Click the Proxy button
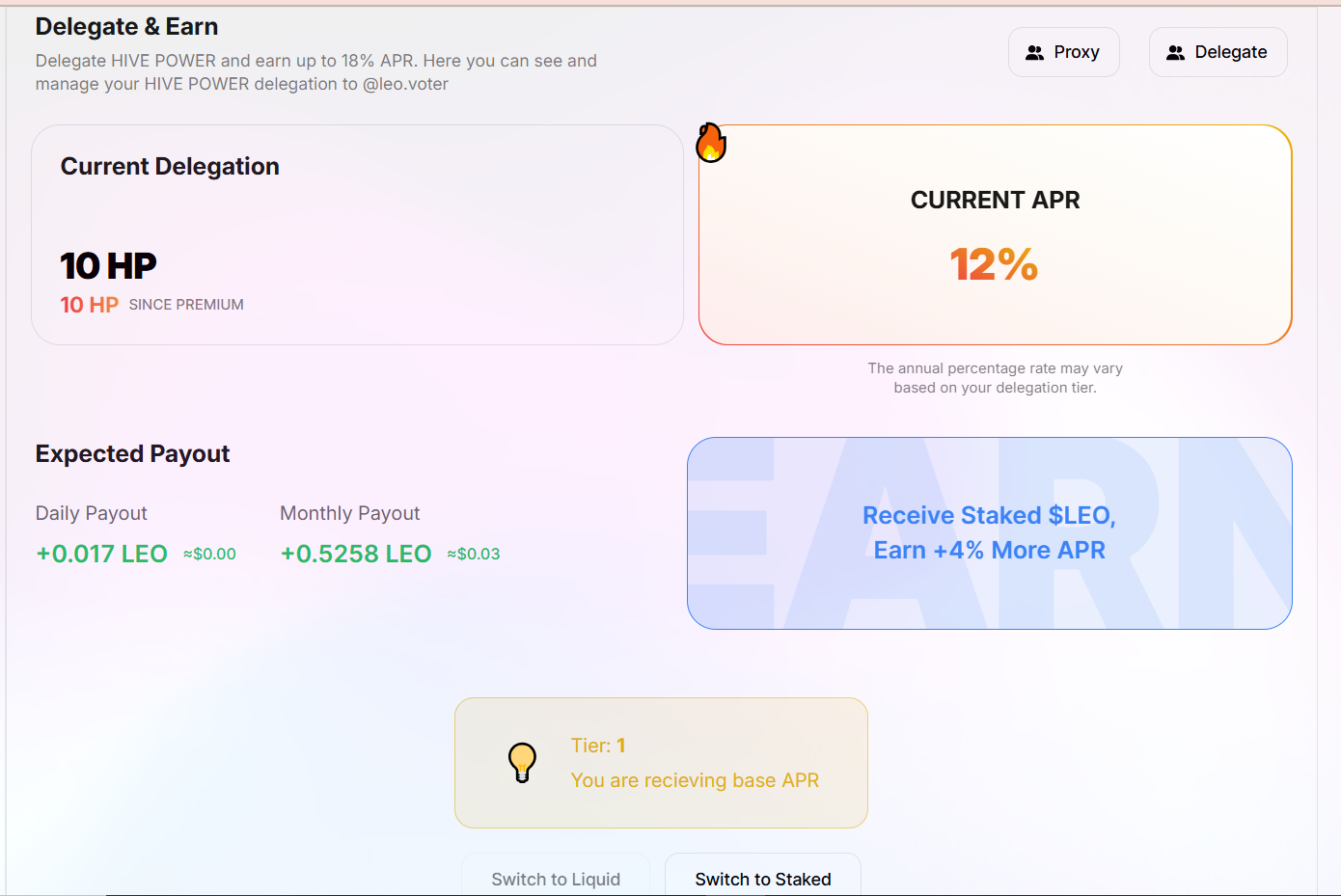 [x=1063, y=52]
